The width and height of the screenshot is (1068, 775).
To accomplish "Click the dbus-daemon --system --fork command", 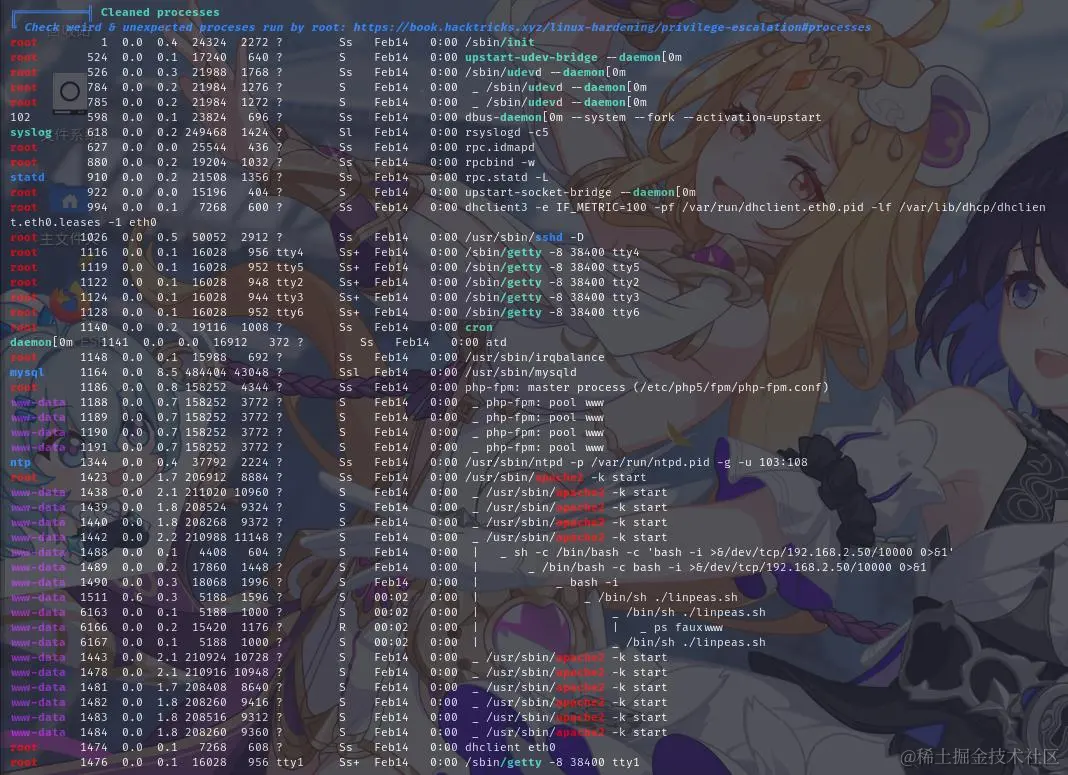I will click(642, 117).
